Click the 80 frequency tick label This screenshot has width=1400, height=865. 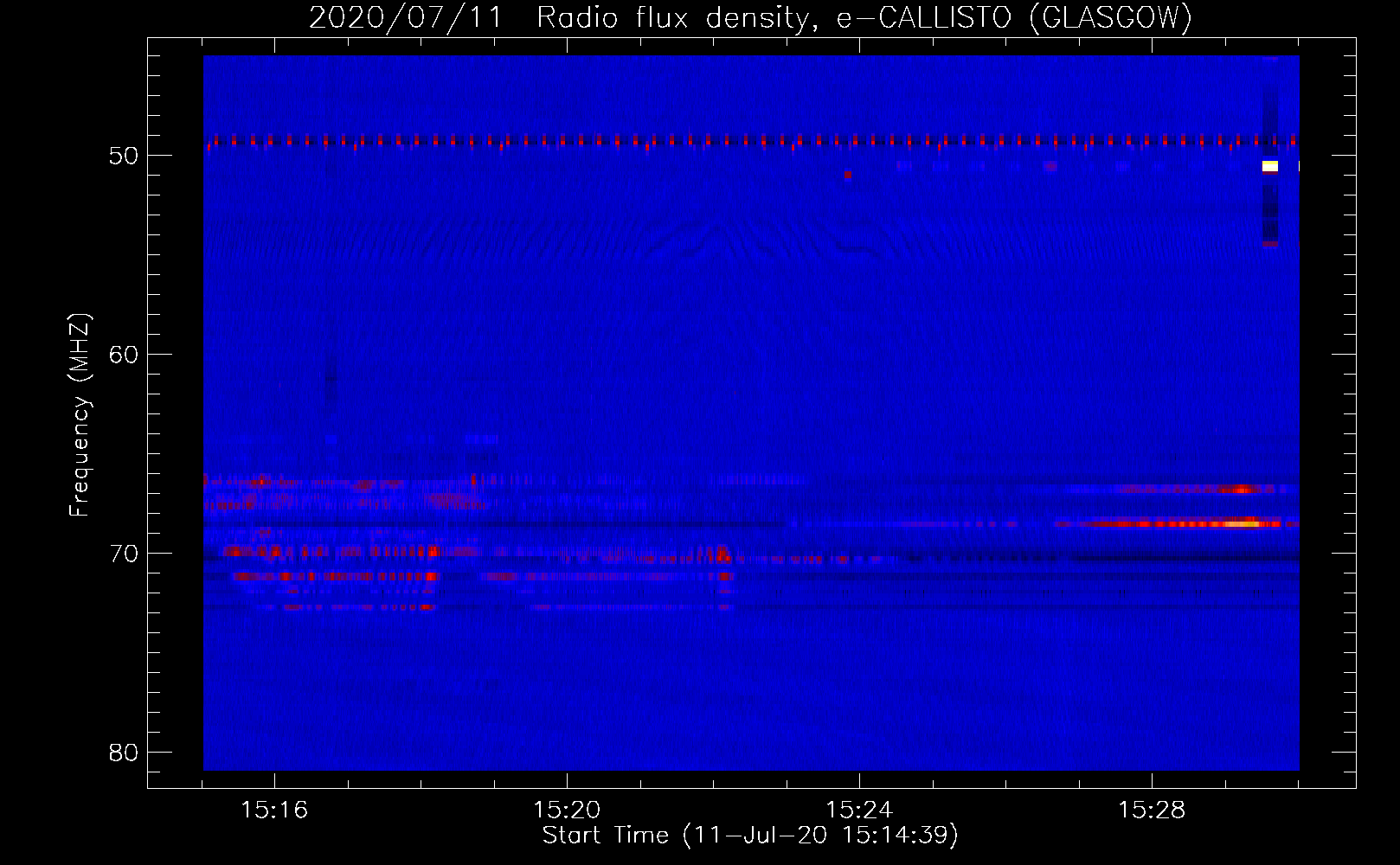124,753
